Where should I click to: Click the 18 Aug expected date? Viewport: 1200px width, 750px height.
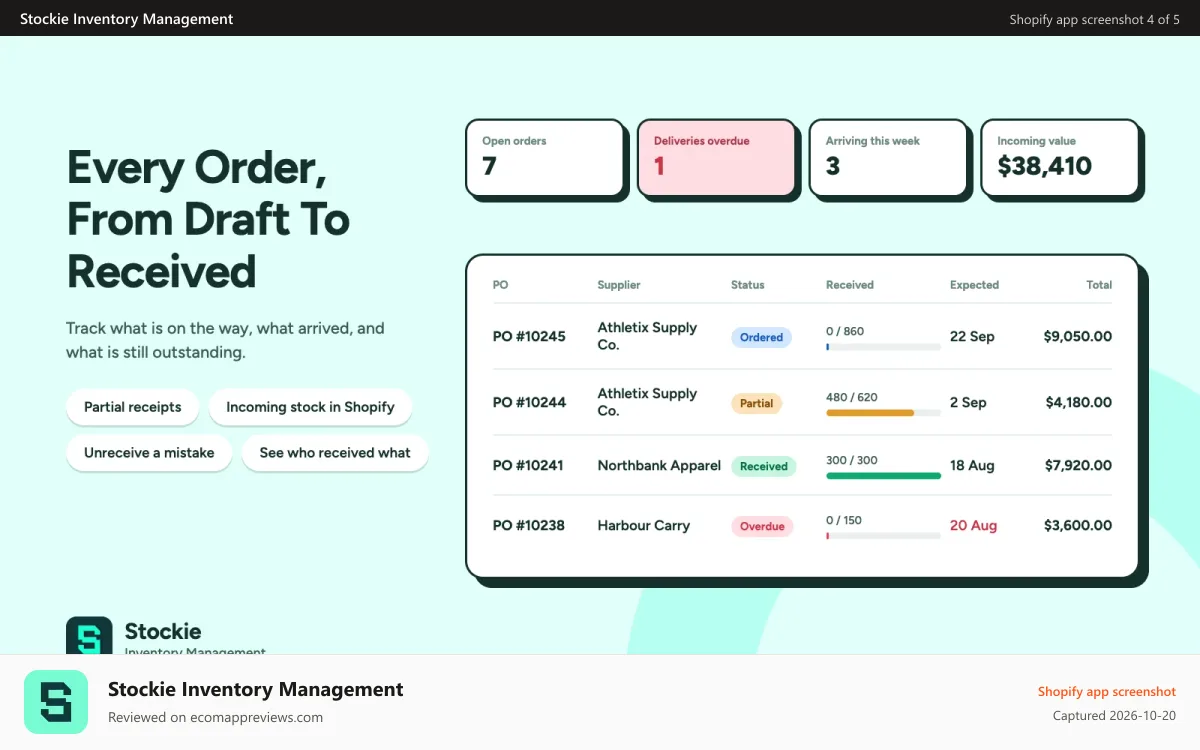point(972,465)
